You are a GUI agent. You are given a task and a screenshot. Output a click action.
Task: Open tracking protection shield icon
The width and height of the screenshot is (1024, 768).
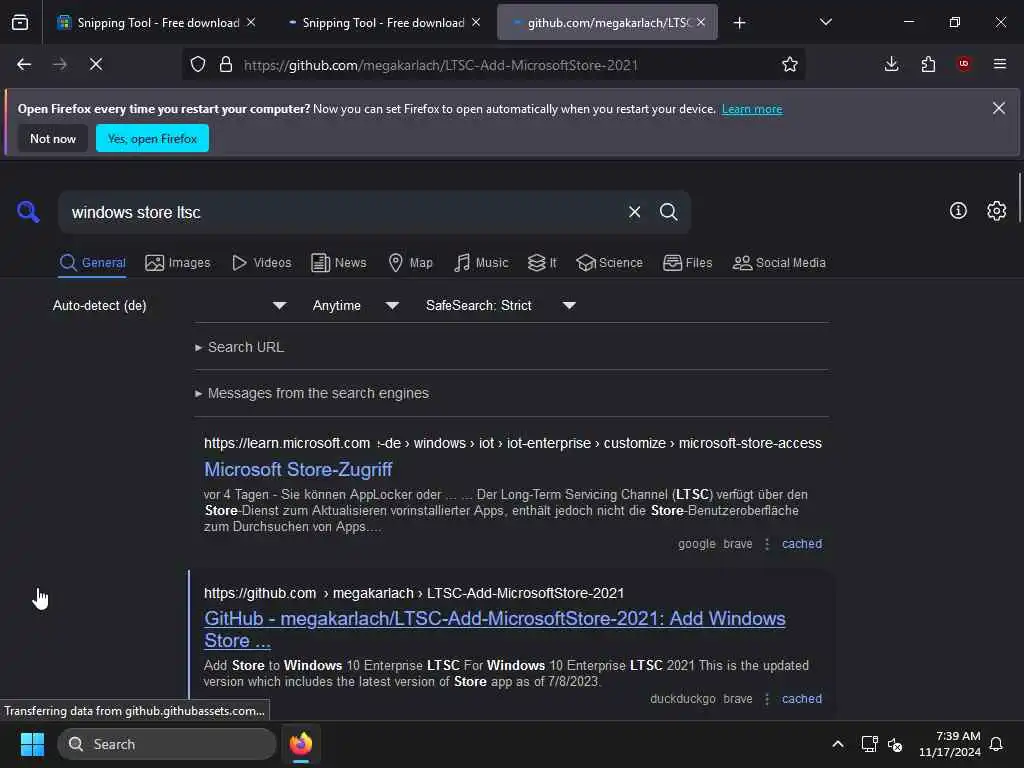click(x=198, y=64)
